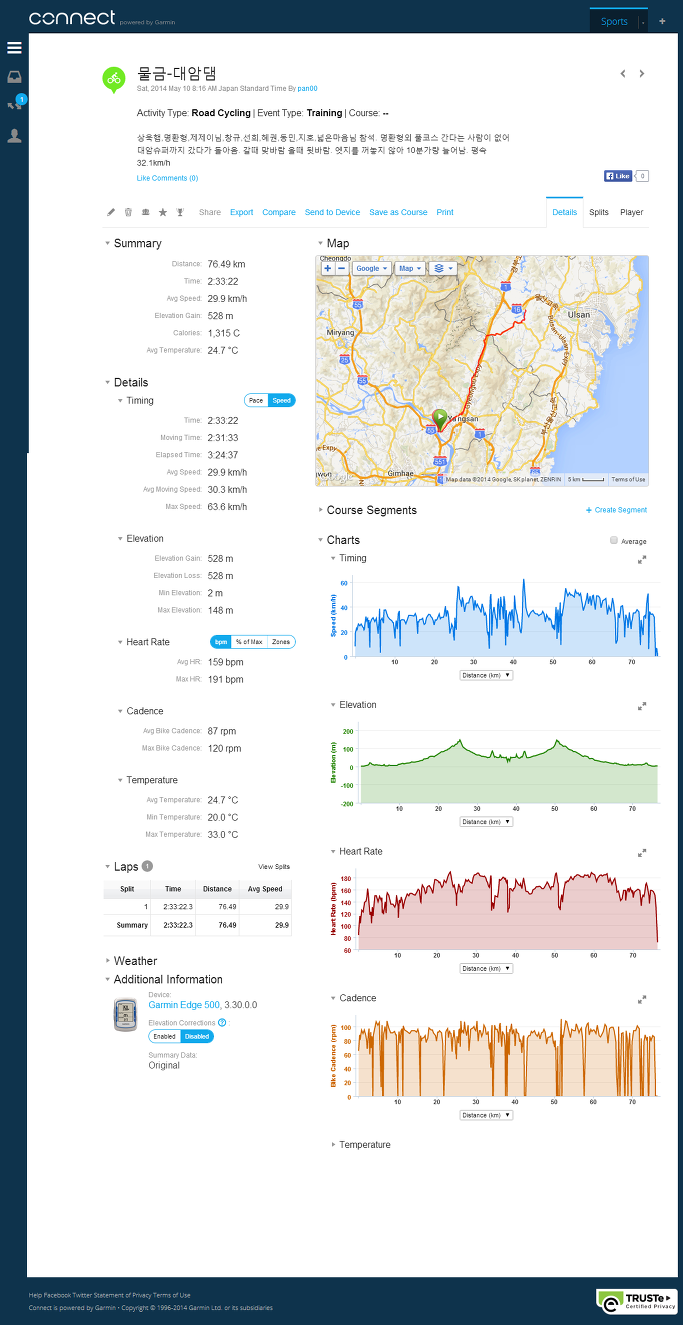Click the pencil edit activity icon
Image resolution: width=683 pixels, height=1325 pixels.
point(111,212)
